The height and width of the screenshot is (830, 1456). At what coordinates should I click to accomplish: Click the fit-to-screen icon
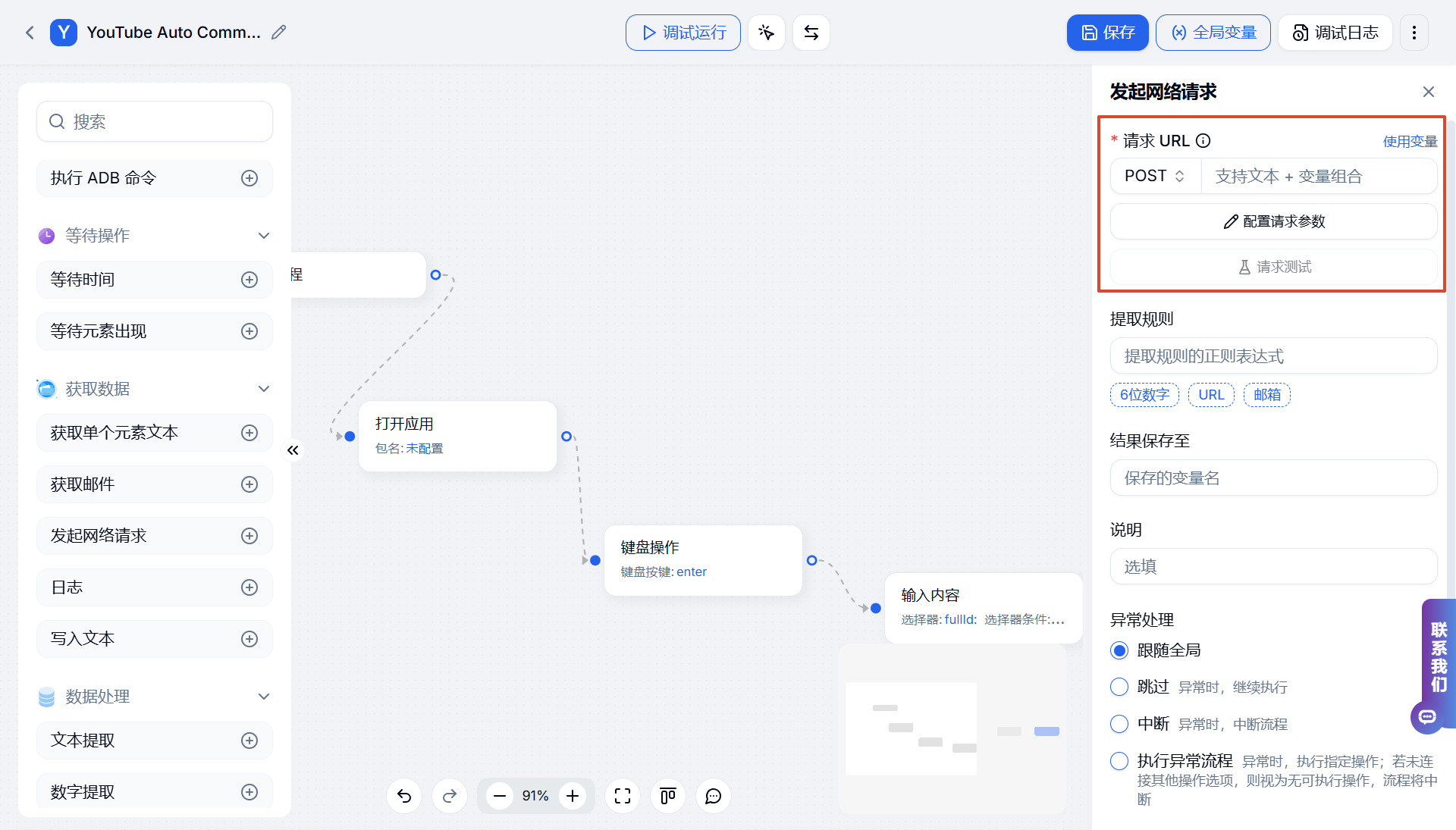point(623,796)
